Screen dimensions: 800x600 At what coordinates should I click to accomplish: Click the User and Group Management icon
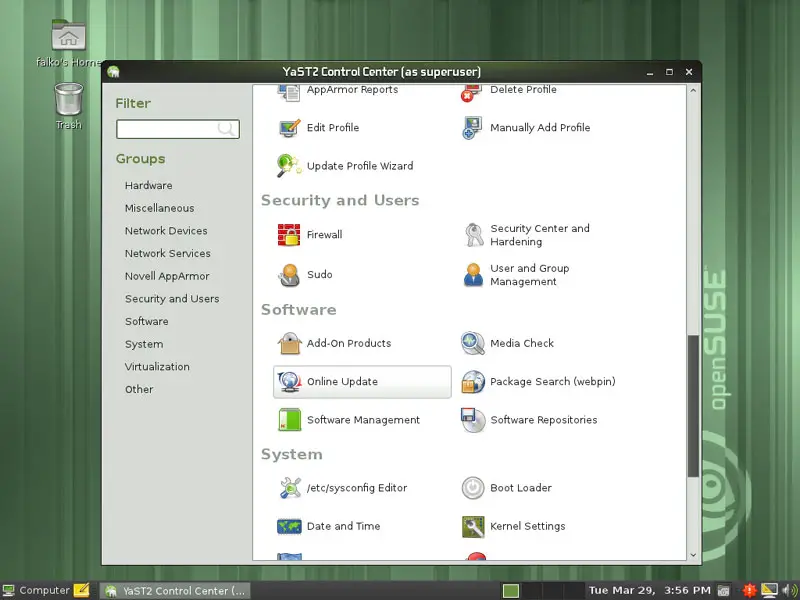pos(473,274)
